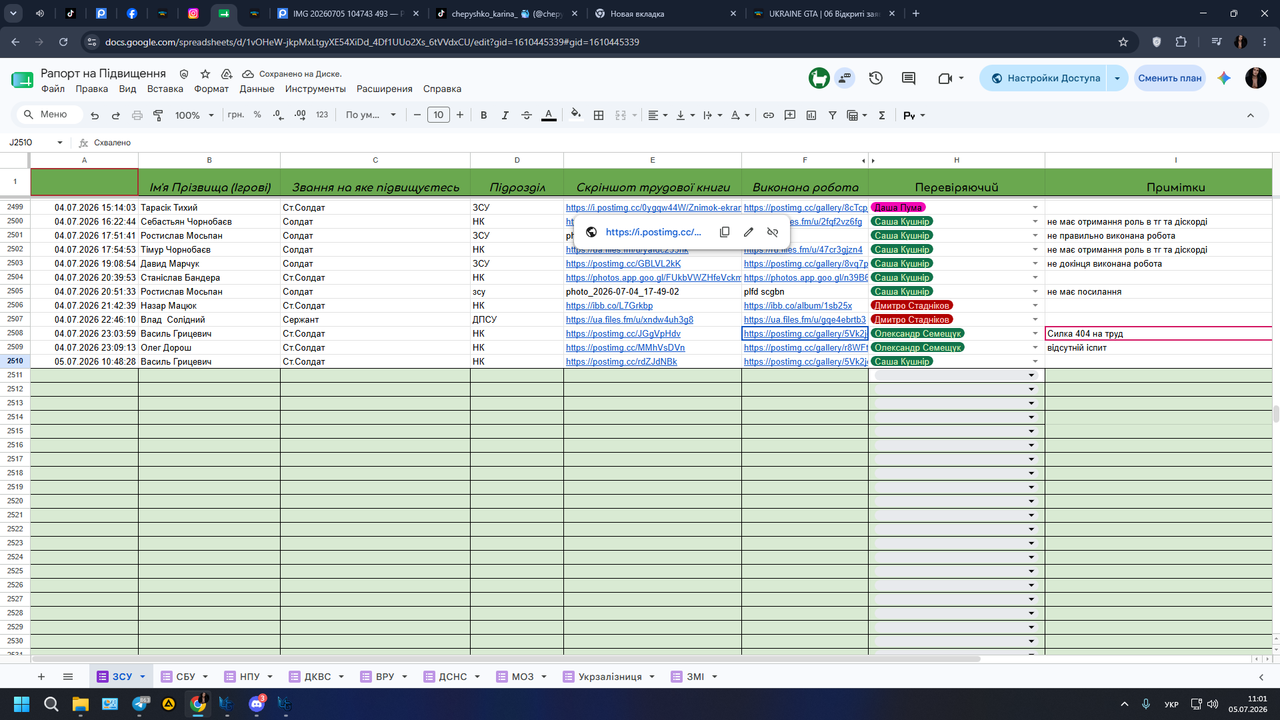The height and width of the screenshot is (720, 1280).
Task: Click the undo arrow in toolbar
Action: coord(95,115)
